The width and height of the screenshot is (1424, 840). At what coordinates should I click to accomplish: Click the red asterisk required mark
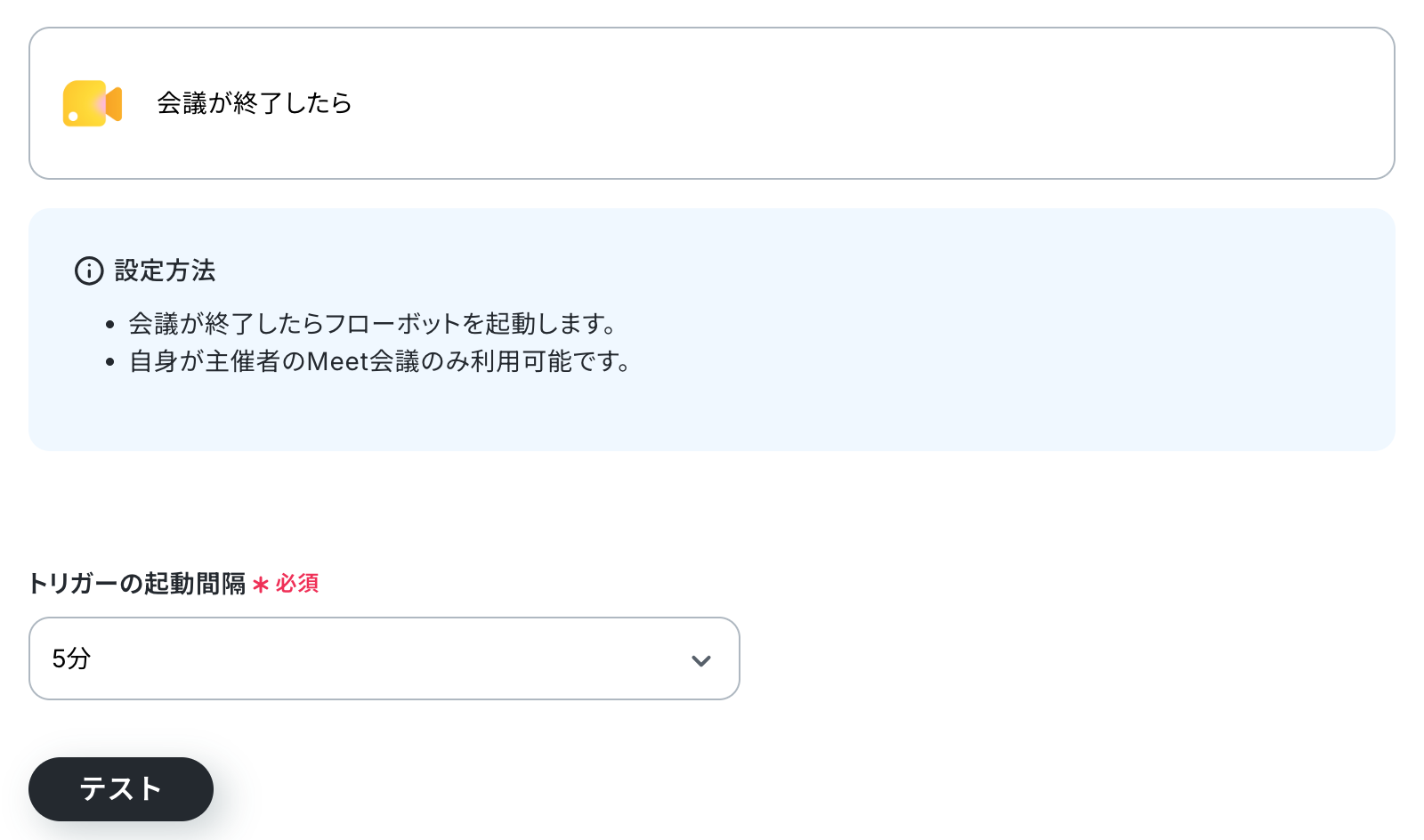click(261, 585)
